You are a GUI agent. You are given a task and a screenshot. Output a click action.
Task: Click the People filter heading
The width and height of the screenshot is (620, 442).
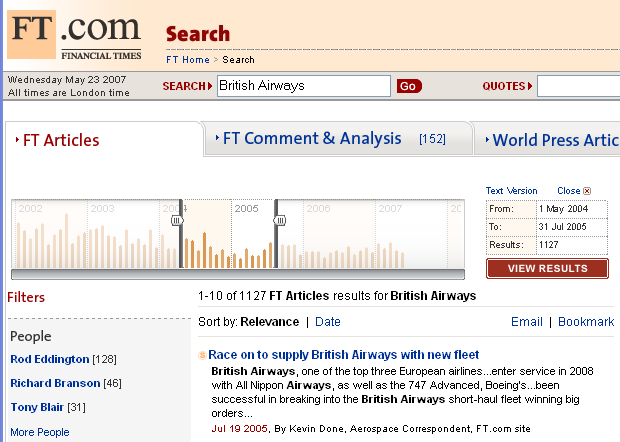[31, 336]
